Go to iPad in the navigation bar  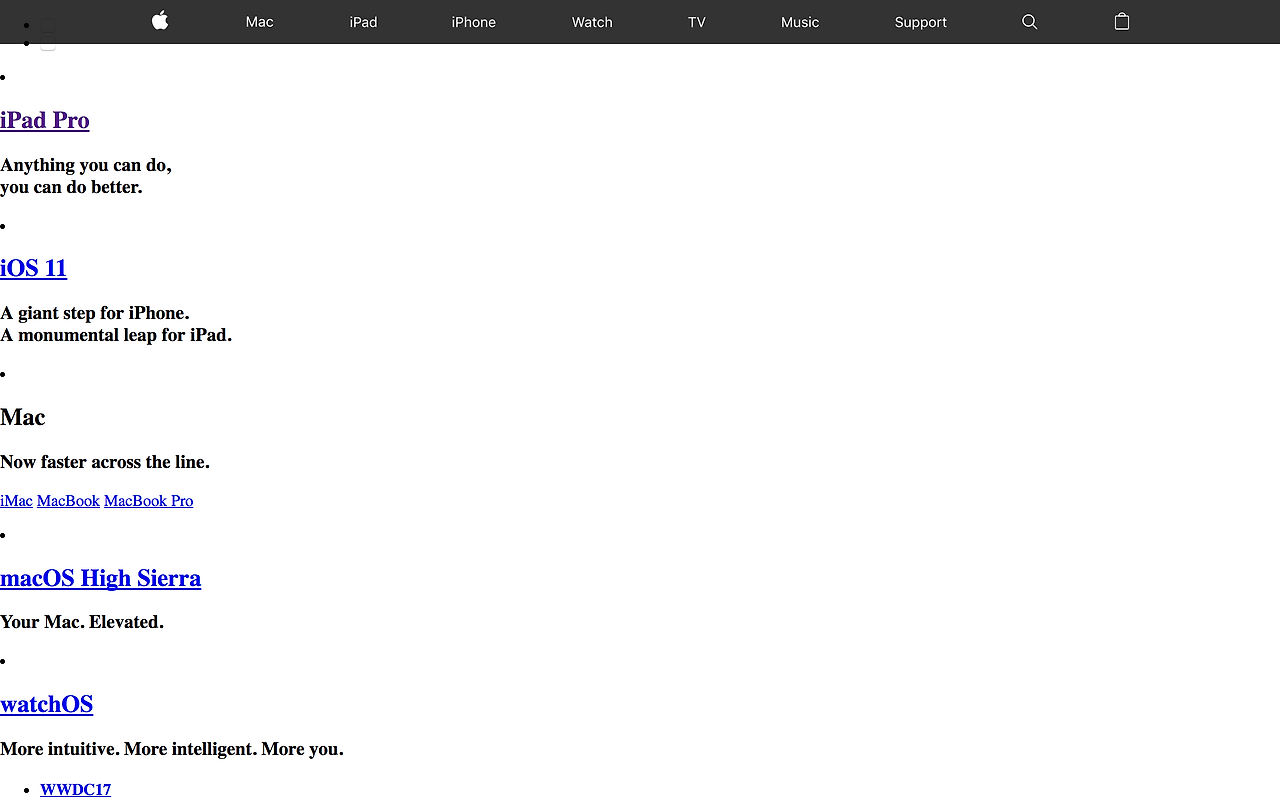click(363, 22)
